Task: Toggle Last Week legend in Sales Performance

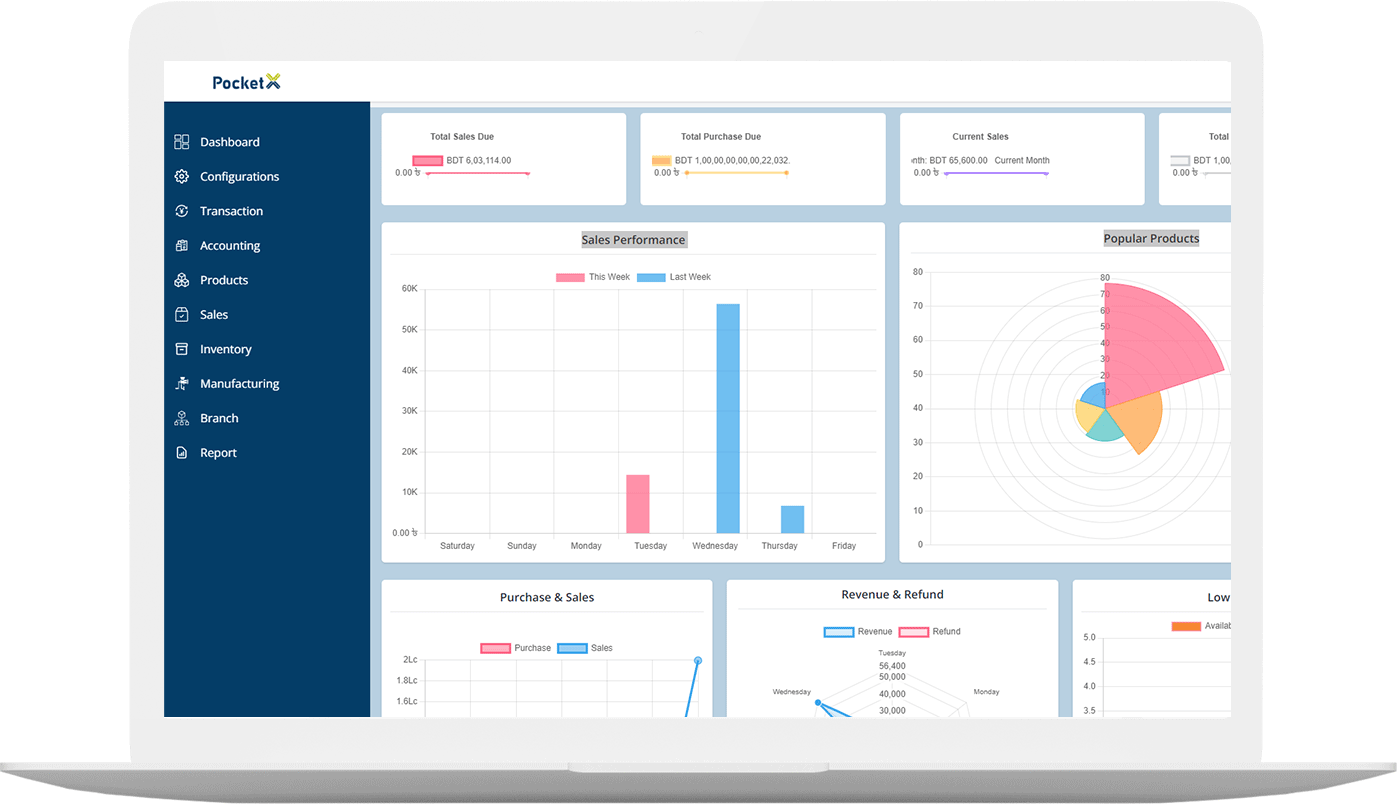Action: [x=674, y=277]
